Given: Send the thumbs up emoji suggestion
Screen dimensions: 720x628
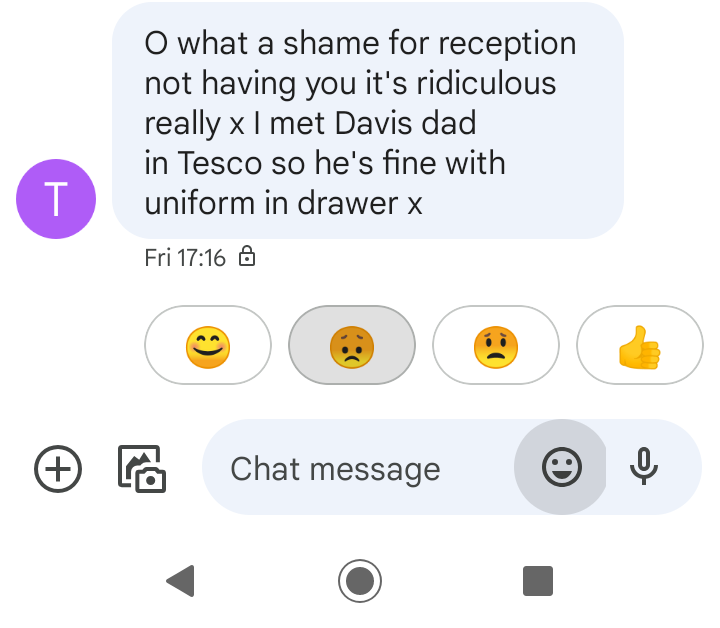Looking at the screenshot, I should [x=640, y=345].
